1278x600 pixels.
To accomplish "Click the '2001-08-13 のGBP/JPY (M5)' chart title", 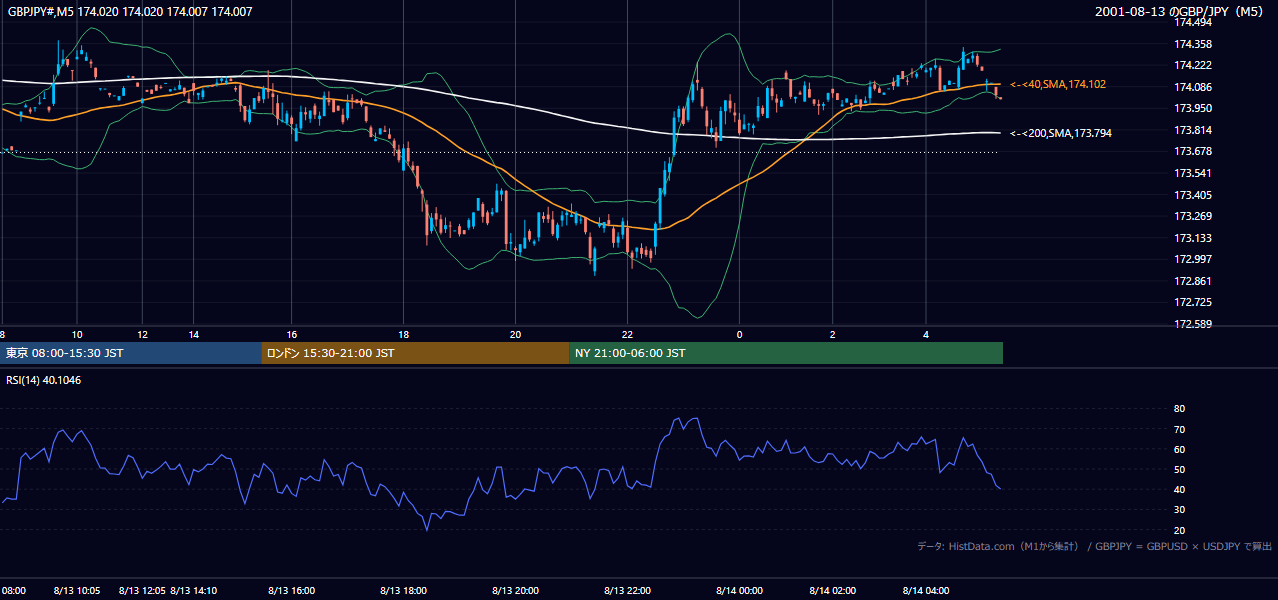I will pyautogui.click(x=1179, y=12).
